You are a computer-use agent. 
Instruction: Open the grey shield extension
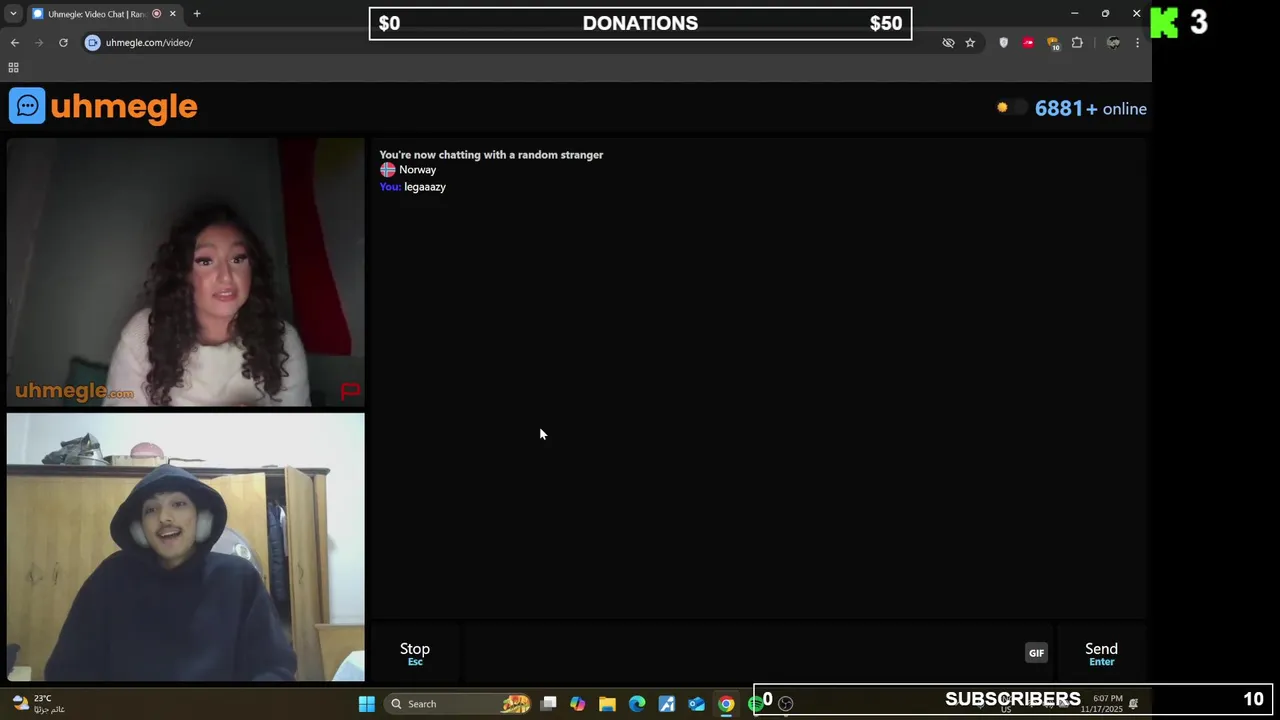click(1004, 43)
